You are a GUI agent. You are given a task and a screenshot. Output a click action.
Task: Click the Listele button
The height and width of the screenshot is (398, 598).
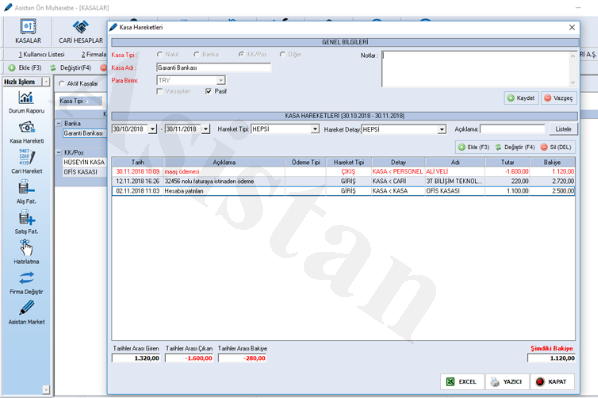click(x=563, y=129)
